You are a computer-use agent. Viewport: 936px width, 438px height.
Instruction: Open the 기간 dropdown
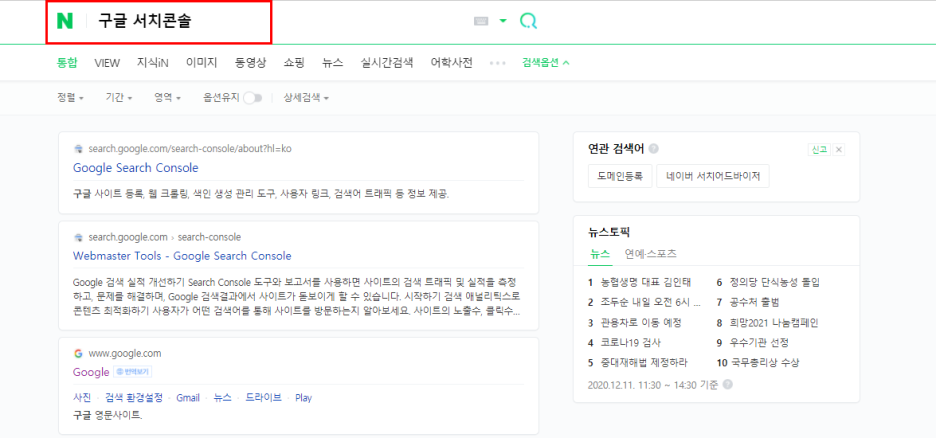[x=119, y=98]
